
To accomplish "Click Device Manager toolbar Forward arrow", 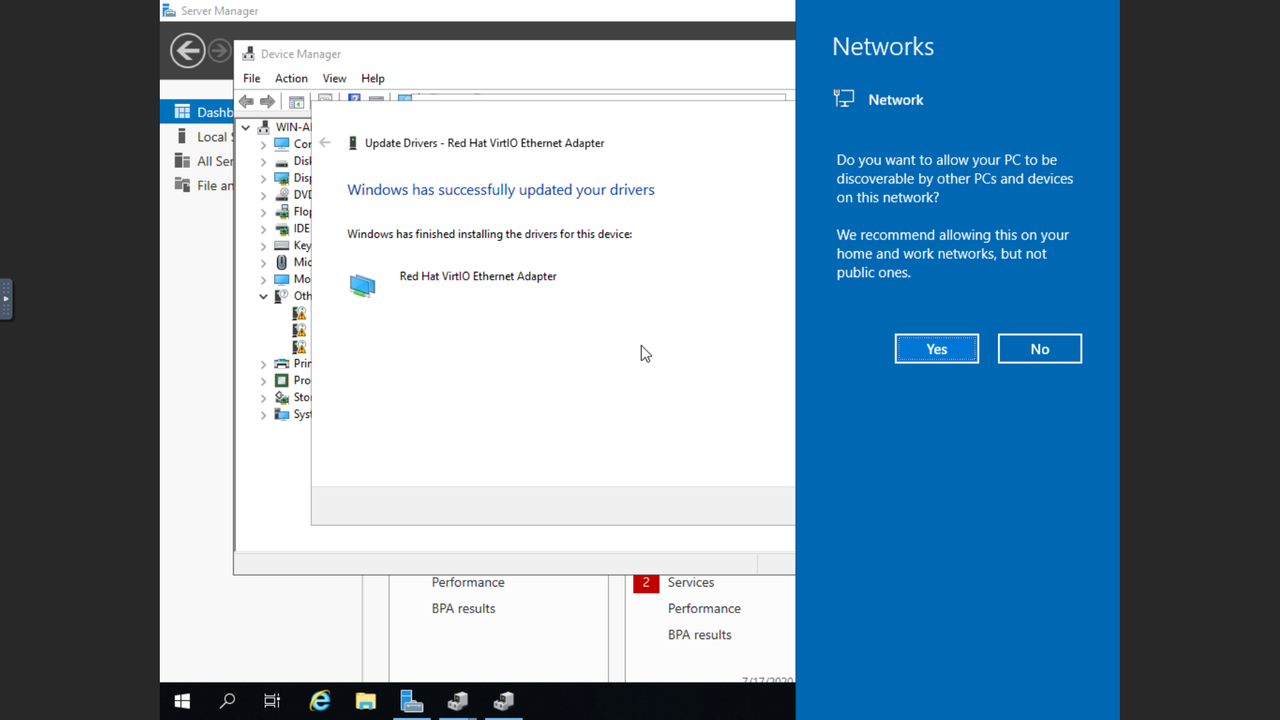I will pos(267,101).
